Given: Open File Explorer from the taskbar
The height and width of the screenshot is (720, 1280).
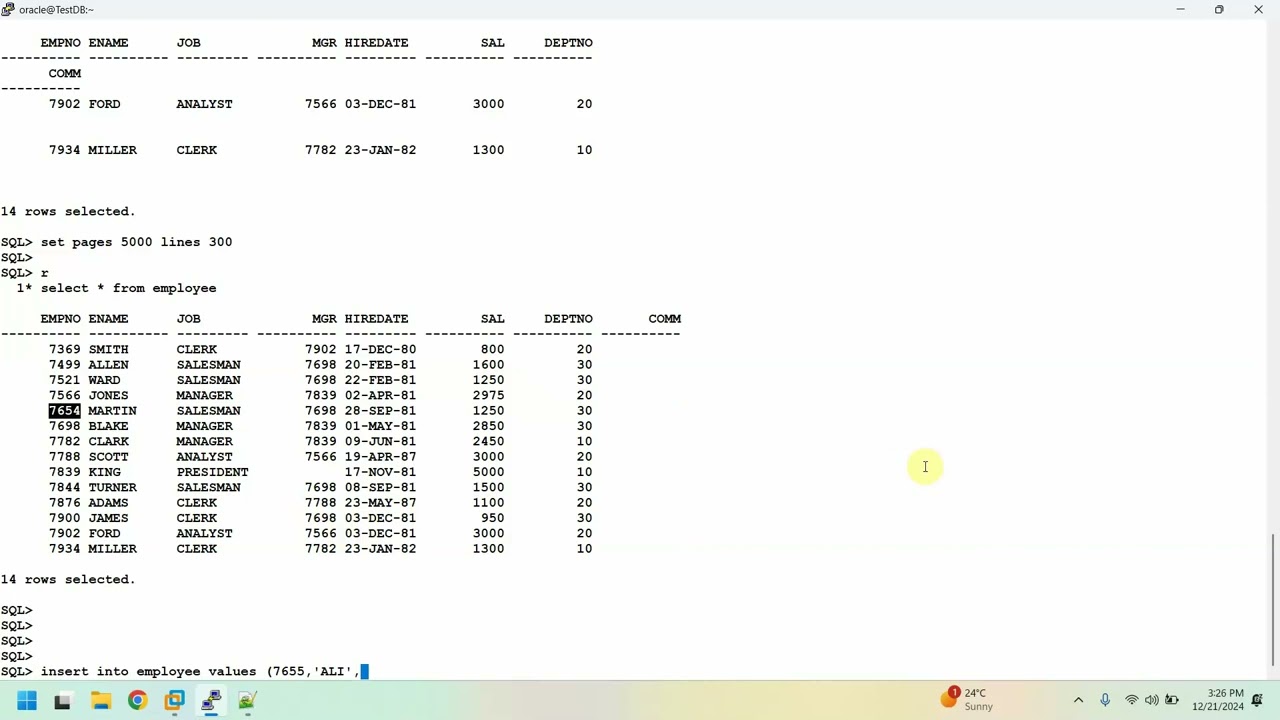Looking at the screenshot, I should (x=100, y=701).
